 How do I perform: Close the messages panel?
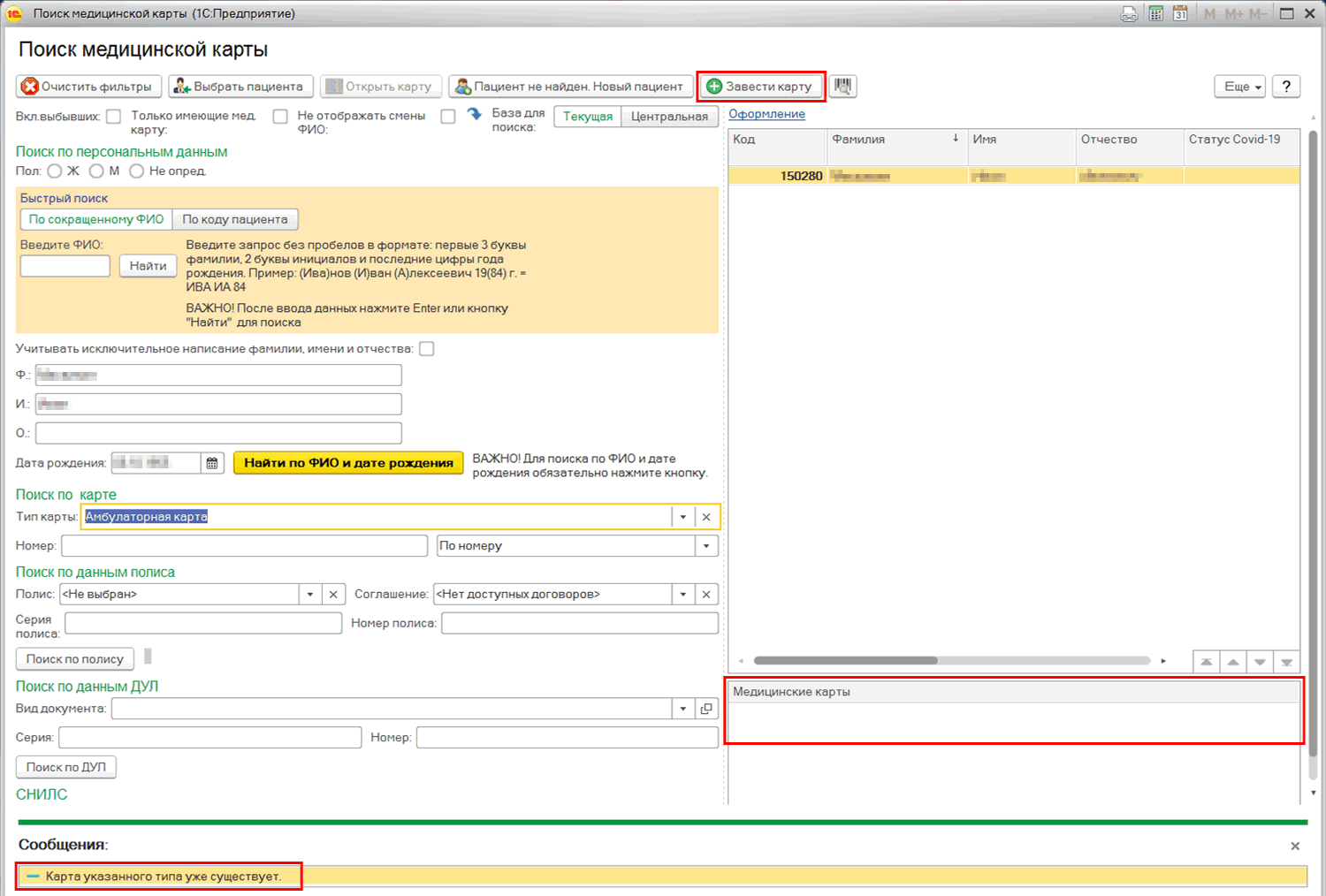[x=1295, y=846]
